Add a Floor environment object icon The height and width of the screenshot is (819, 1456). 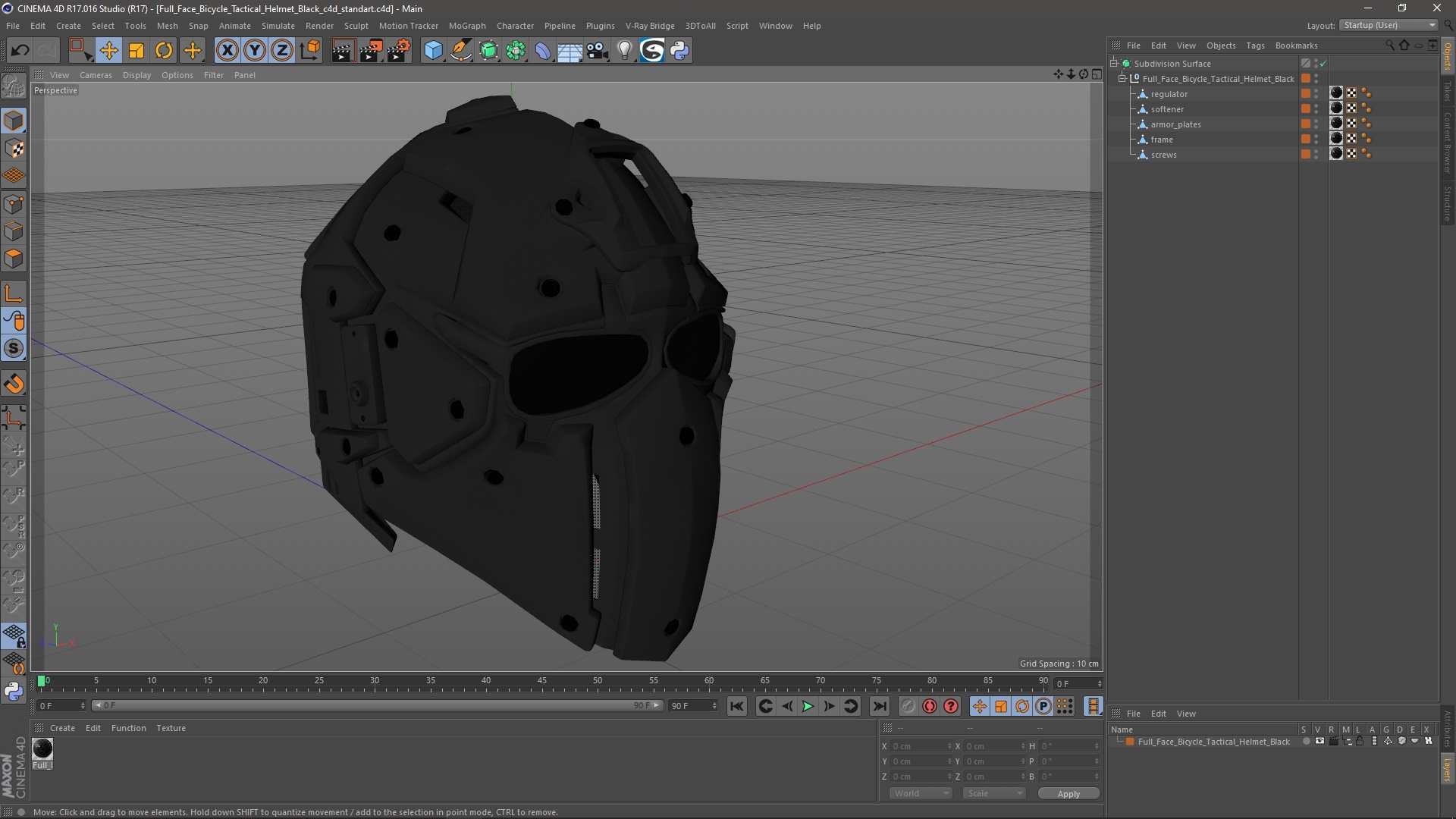pos(570,51)
